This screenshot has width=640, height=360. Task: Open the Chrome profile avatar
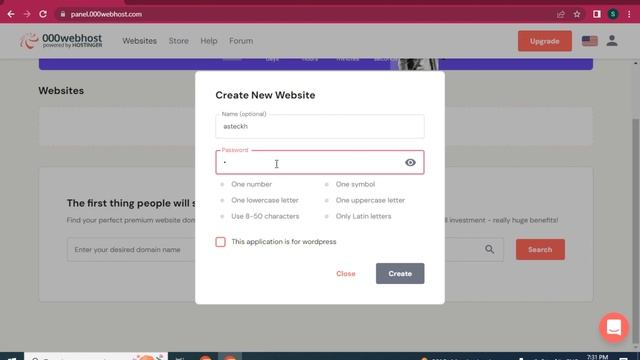613,14
